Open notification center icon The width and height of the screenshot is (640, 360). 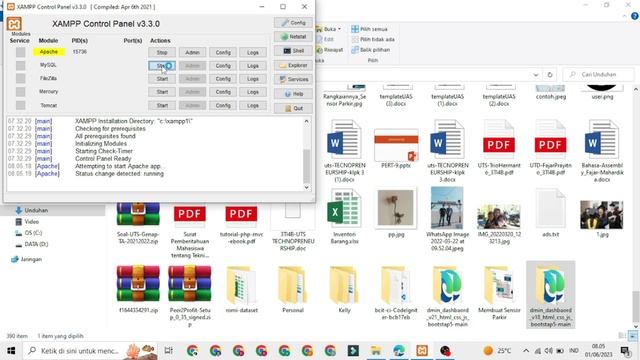(x=625, y=351)
